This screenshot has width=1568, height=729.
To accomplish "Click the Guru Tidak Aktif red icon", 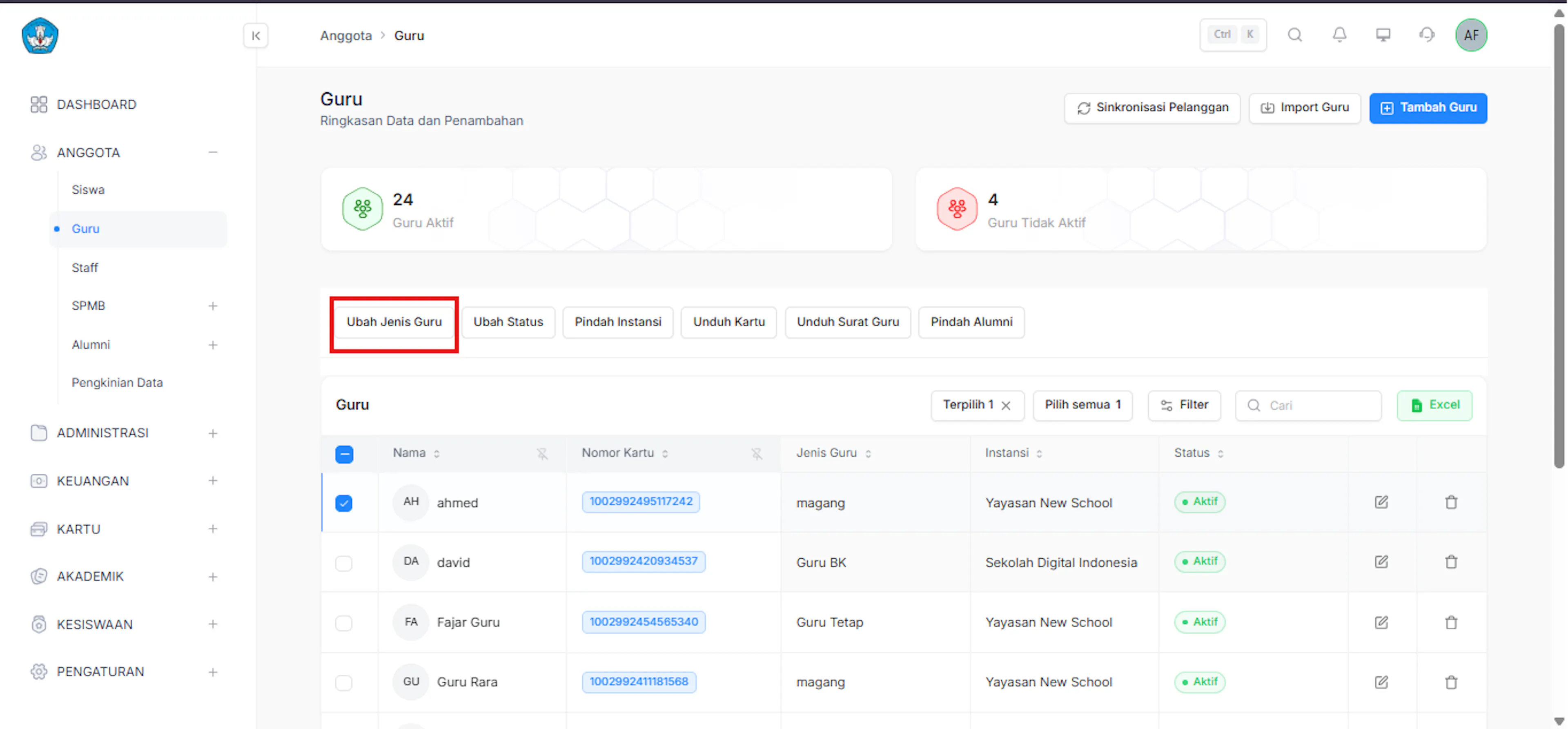I will [x=957, y=209].
